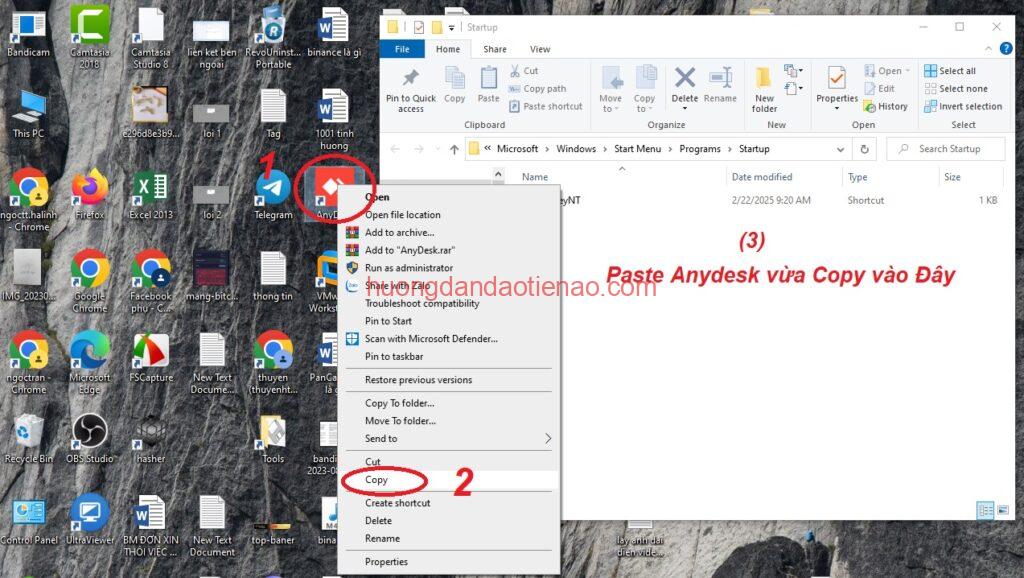Click inside the Search Startup box
This screenshot has width=1024, height=578.
(950, 148)
